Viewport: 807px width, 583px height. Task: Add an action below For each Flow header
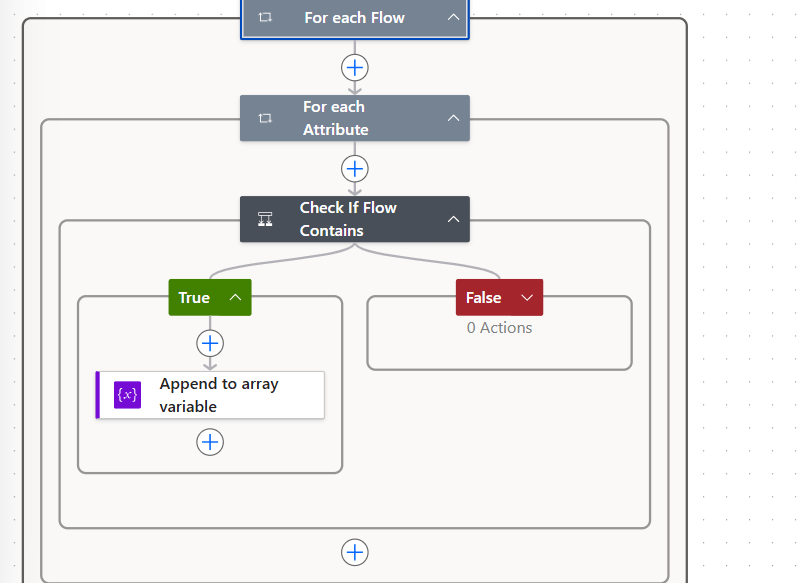[355, 67]
